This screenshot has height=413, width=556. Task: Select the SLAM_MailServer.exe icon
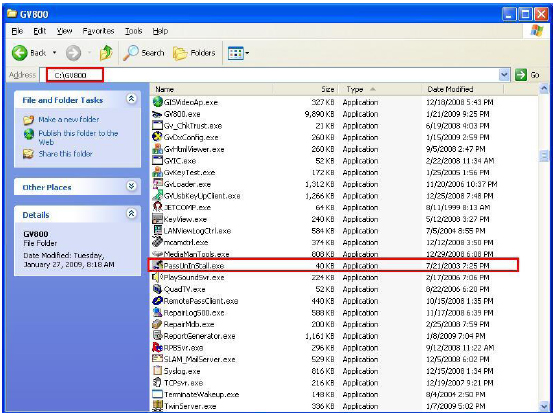point(157,359)
